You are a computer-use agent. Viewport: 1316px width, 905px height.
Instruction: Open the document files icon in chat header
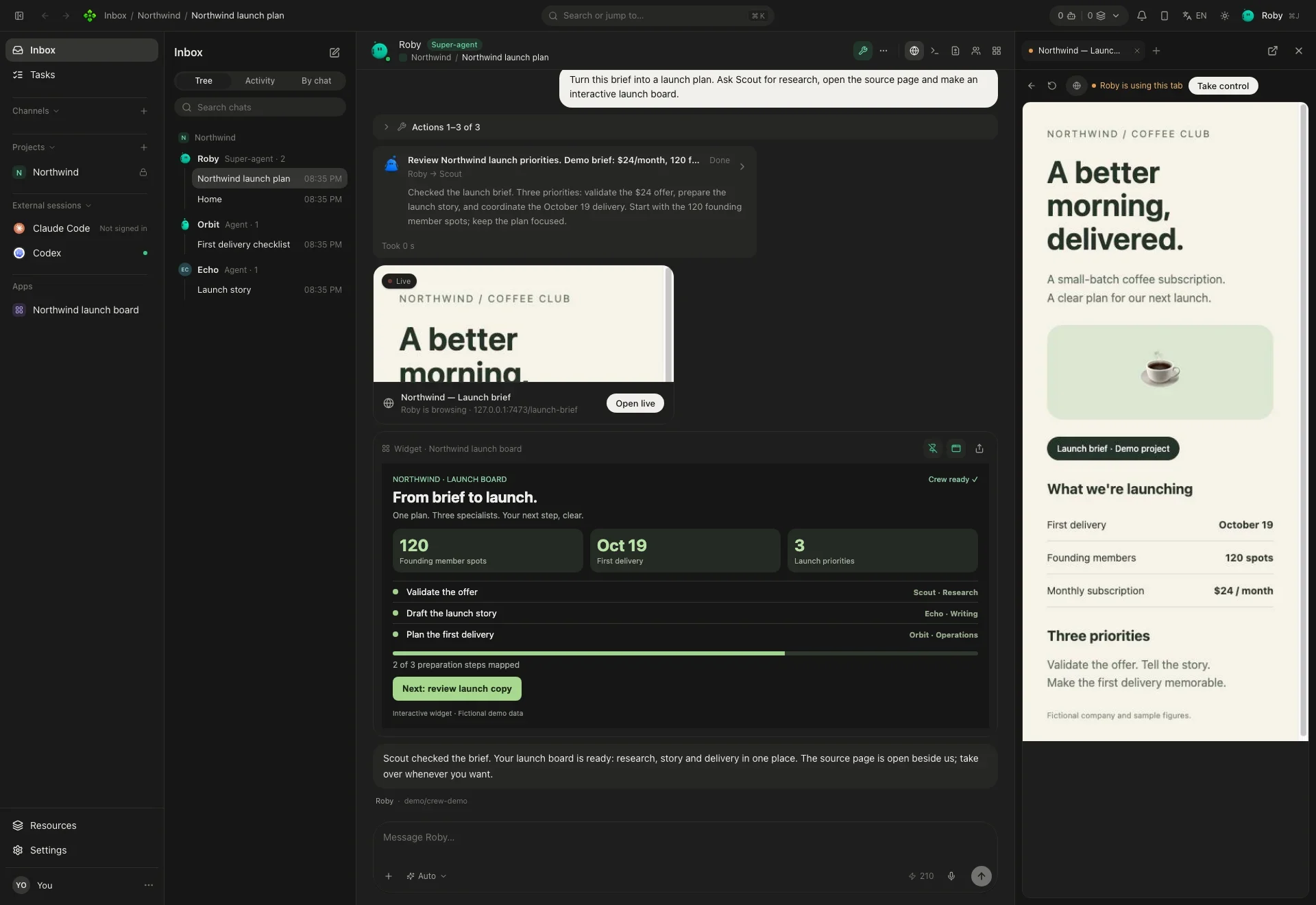[955, 51]
